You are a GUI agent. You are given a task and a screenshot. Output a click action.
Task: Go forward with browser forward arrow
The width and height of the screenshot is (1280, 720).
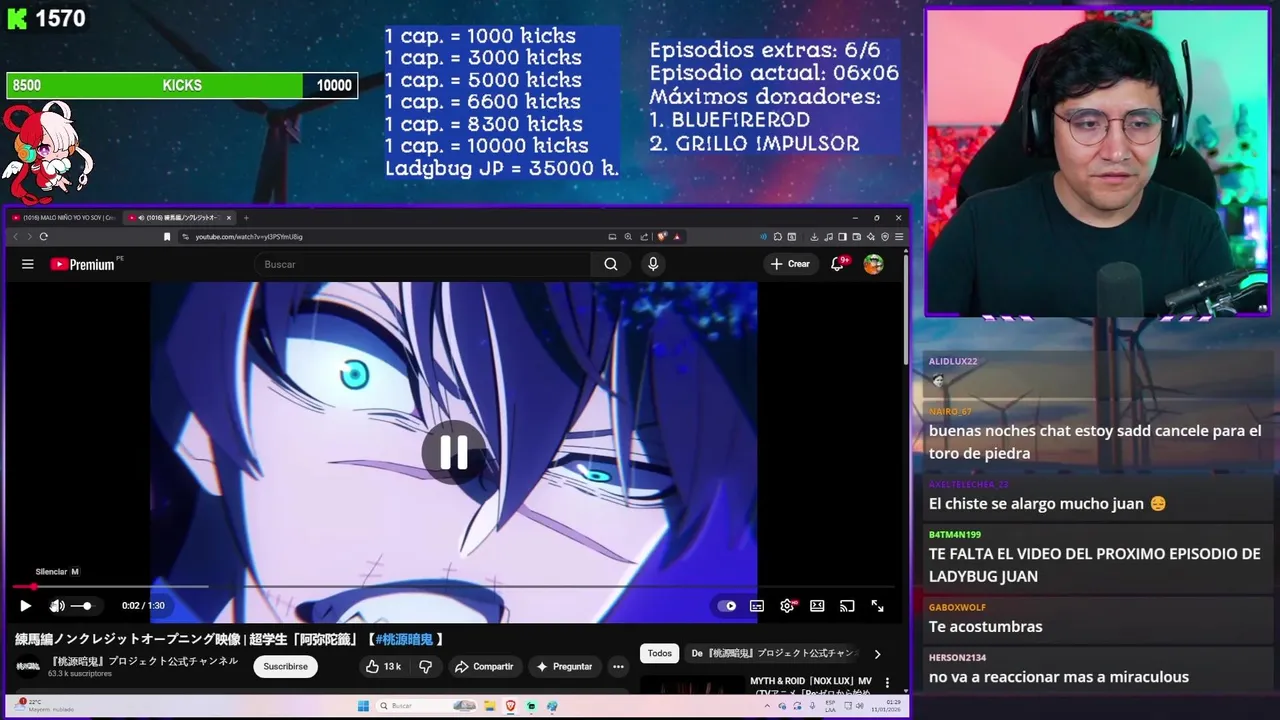[x=29, y=237]
